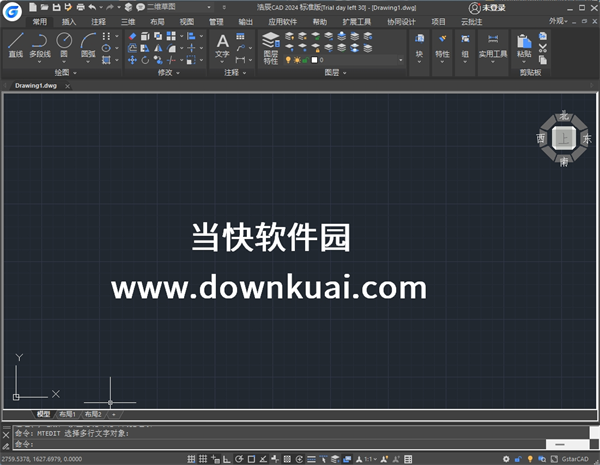Click the GstarCAD logo application button
Image resolution: width=600 pixels, height=465 pixels.
(x=11, y=12)
